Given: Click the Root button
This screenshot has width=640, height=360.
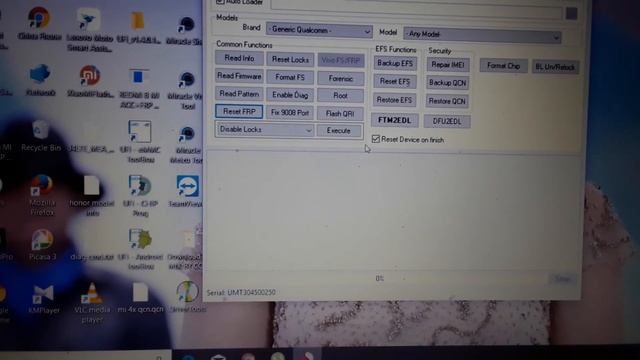Looking at the screenshot, I should (340, 96).
